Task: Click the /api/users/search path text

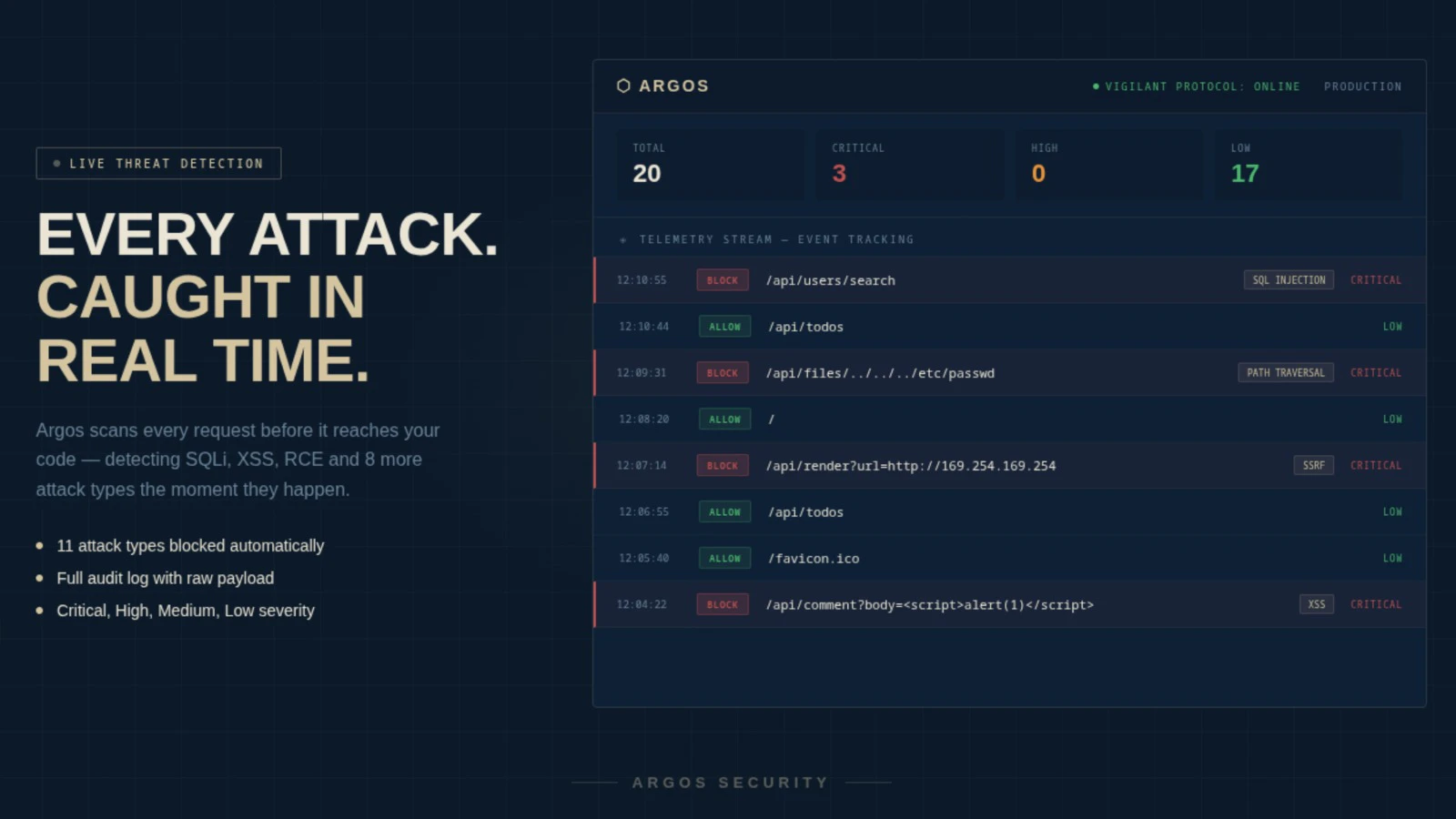Action: [x=831, y=280]
